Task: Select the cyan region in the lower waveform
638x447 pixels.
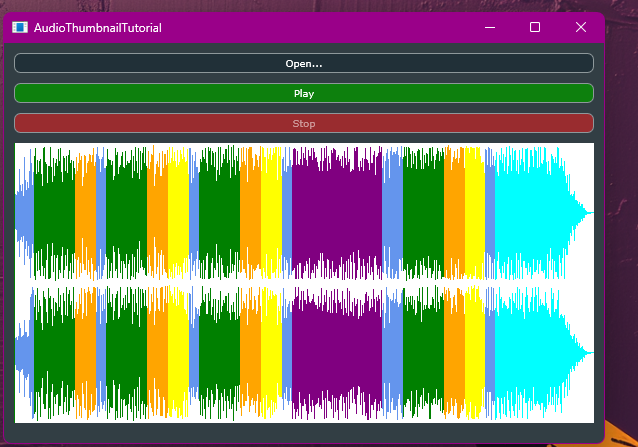Action: coord(530,352)
